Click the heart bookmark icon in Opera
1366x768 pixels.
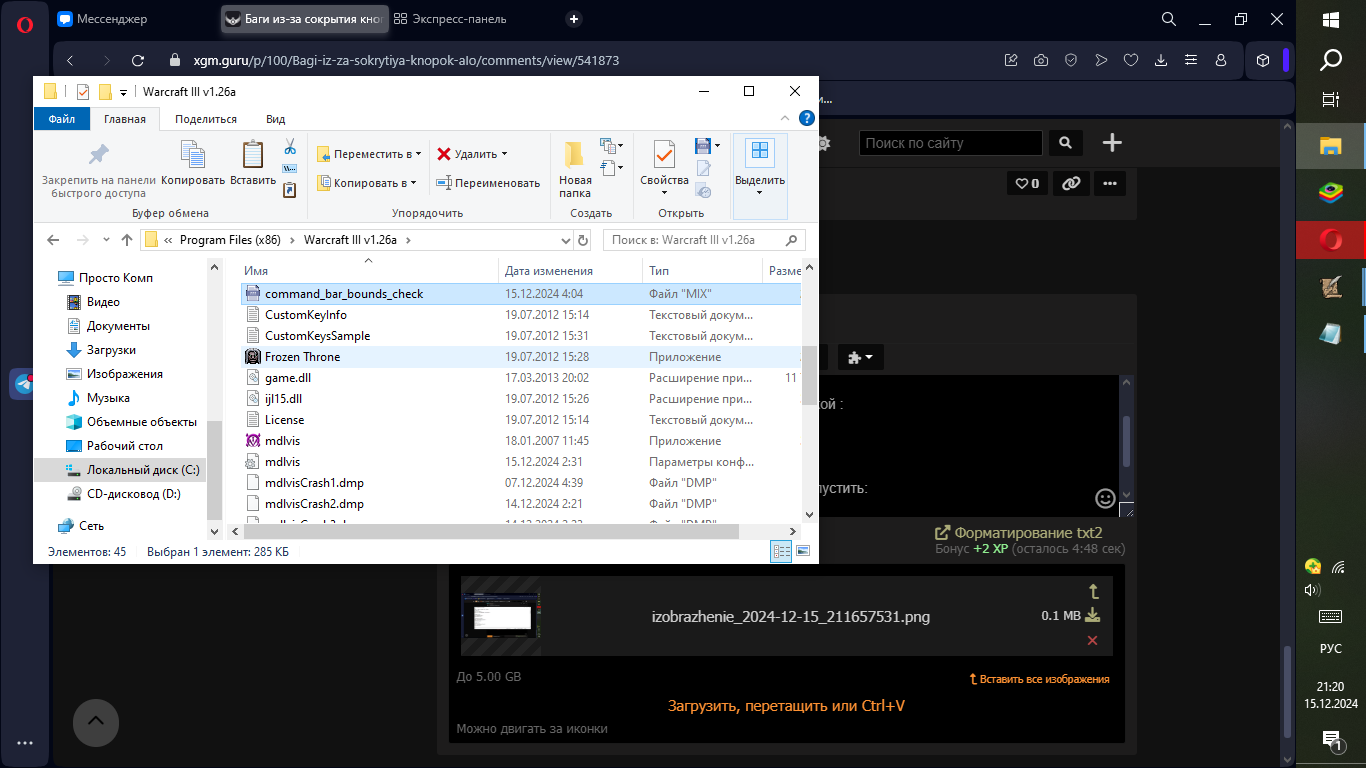click(x=1131, y=60)
